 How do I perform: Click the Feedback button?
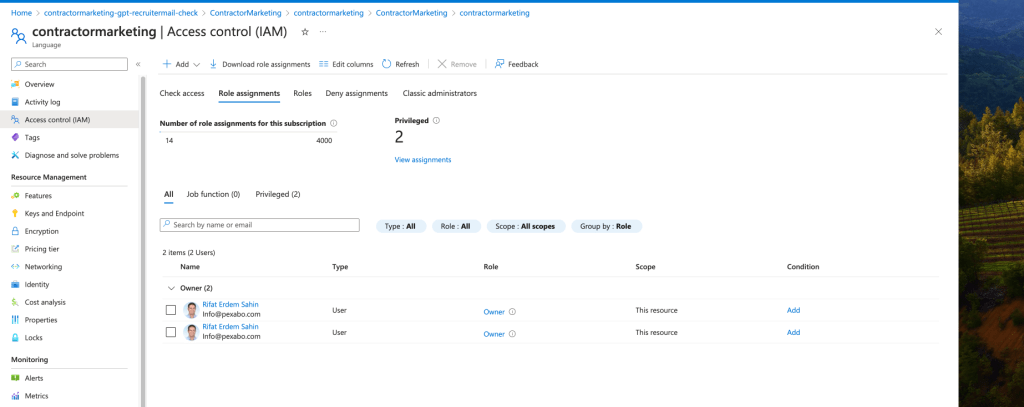pos(517,64)
